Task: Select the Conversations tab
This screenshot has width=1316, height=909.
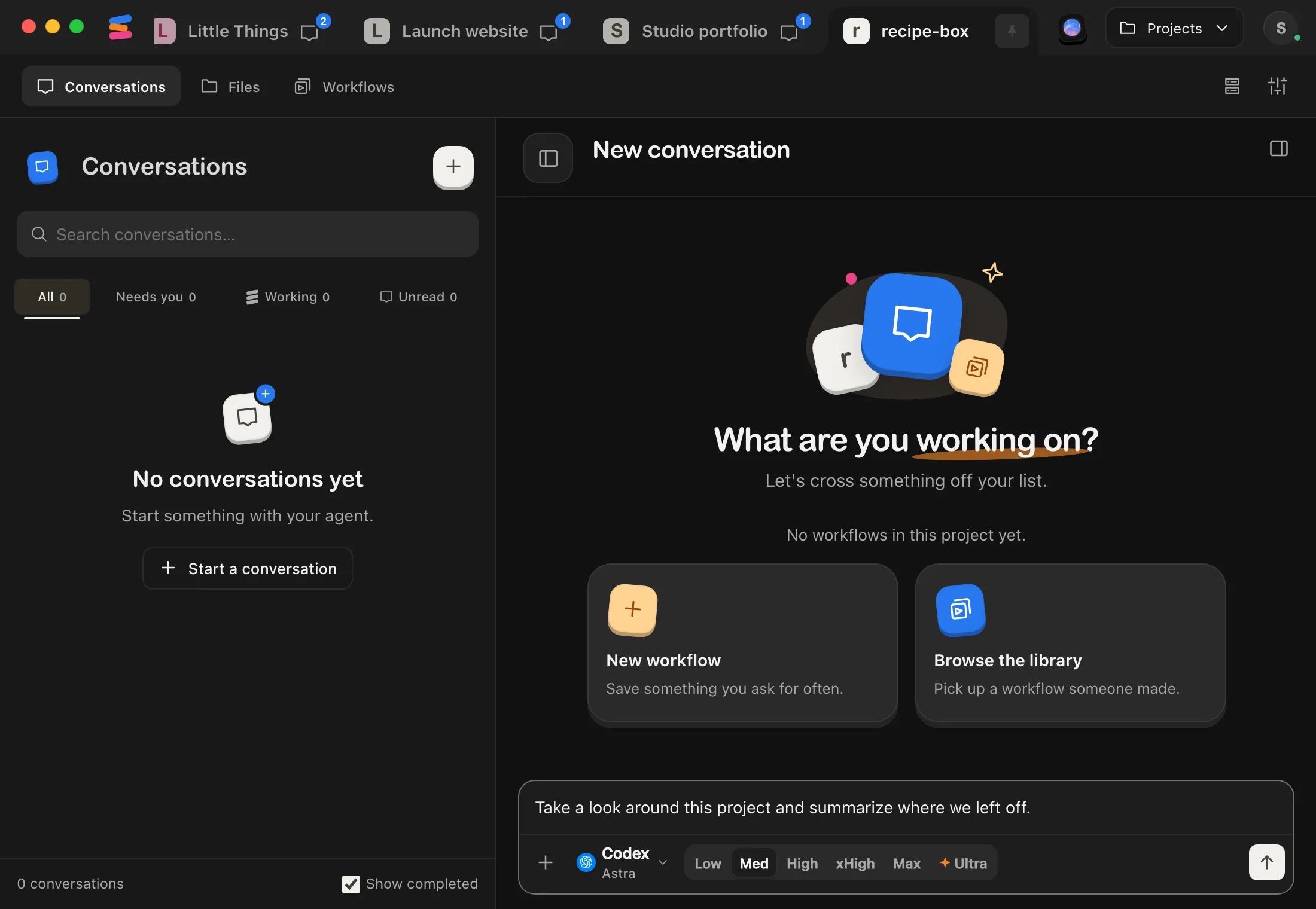Action: coord(101,87)
